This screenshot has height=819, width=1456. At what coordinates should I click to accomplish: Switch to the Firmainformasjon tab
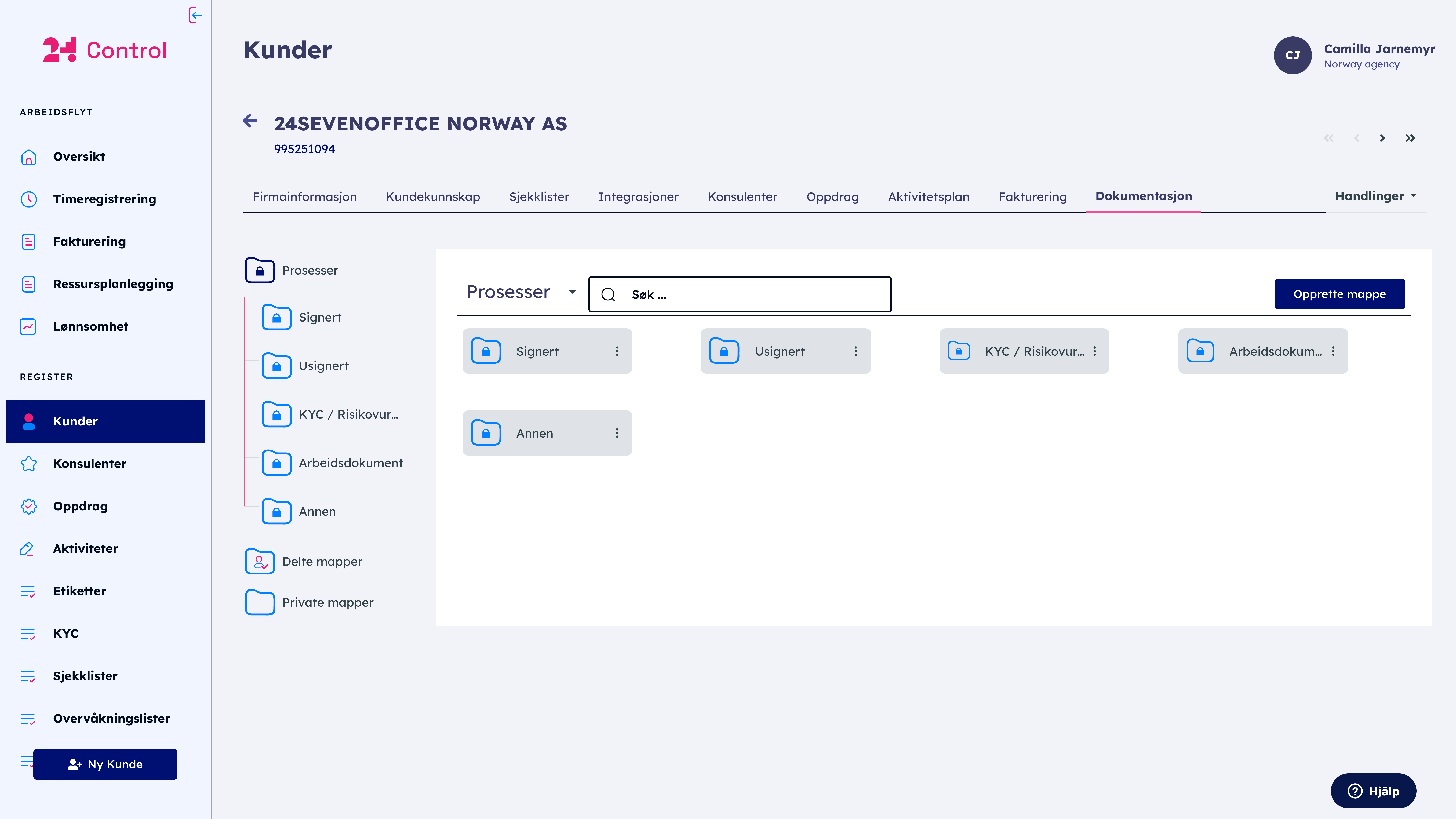tap(305, 197)
